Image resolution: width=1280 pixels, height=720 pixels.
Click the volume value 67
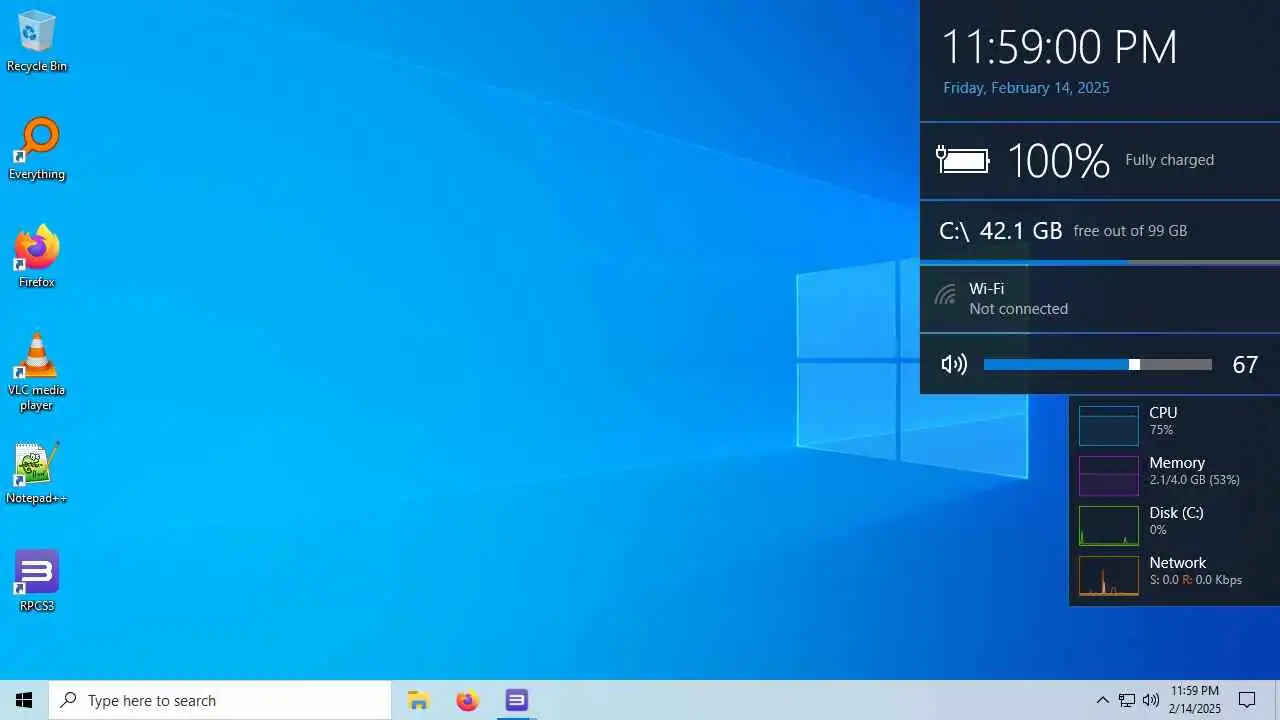pos(1245,365)
